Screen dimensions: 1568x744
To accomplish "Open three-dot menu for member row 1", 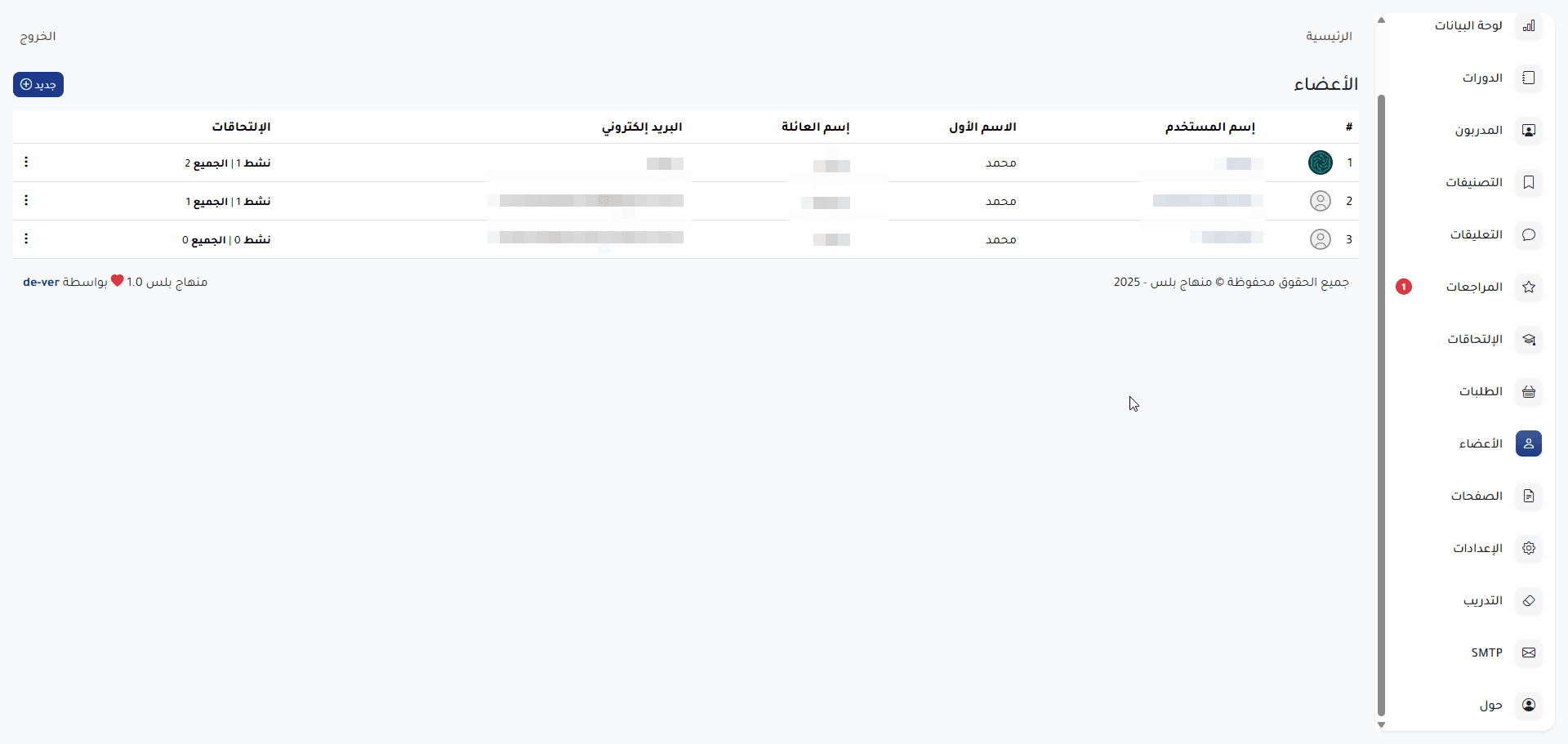I will [26, 163].
